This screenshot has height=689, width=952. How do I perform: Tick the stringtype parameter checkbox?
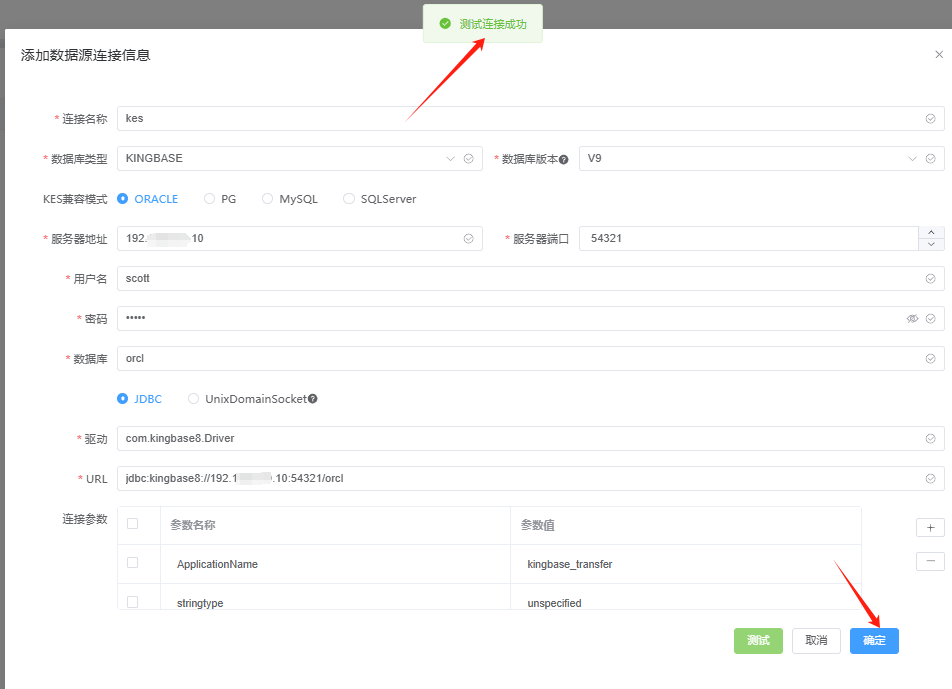pos(132,602)
